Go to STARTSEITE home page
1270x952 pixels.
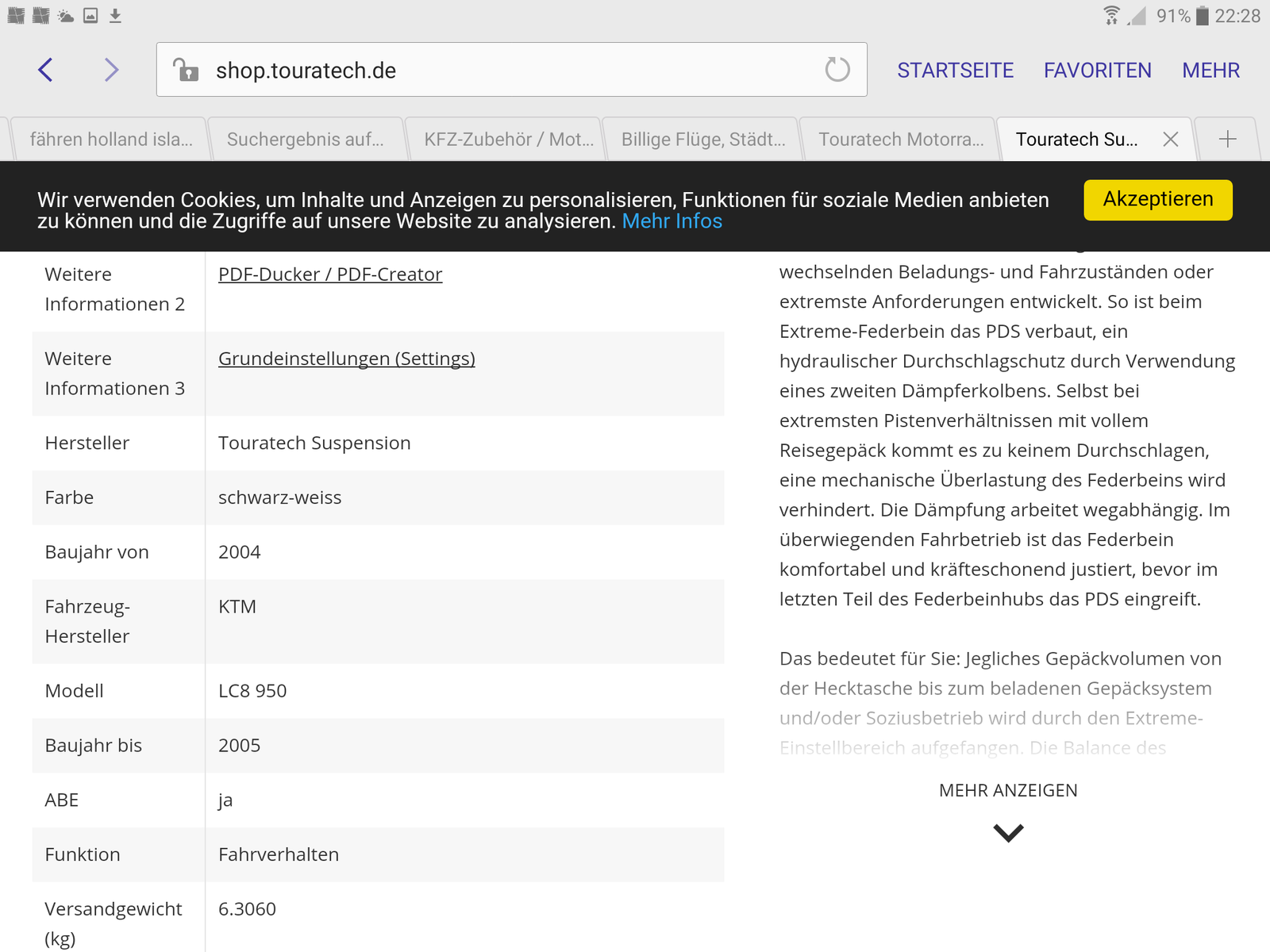pyautogui.click(x=955, y=71)
